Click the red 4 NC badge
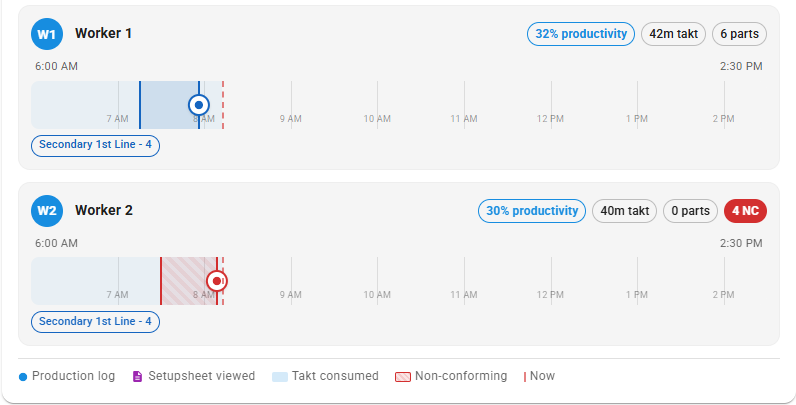The width and height of the screenshot is (796, 405). [745, 211]
